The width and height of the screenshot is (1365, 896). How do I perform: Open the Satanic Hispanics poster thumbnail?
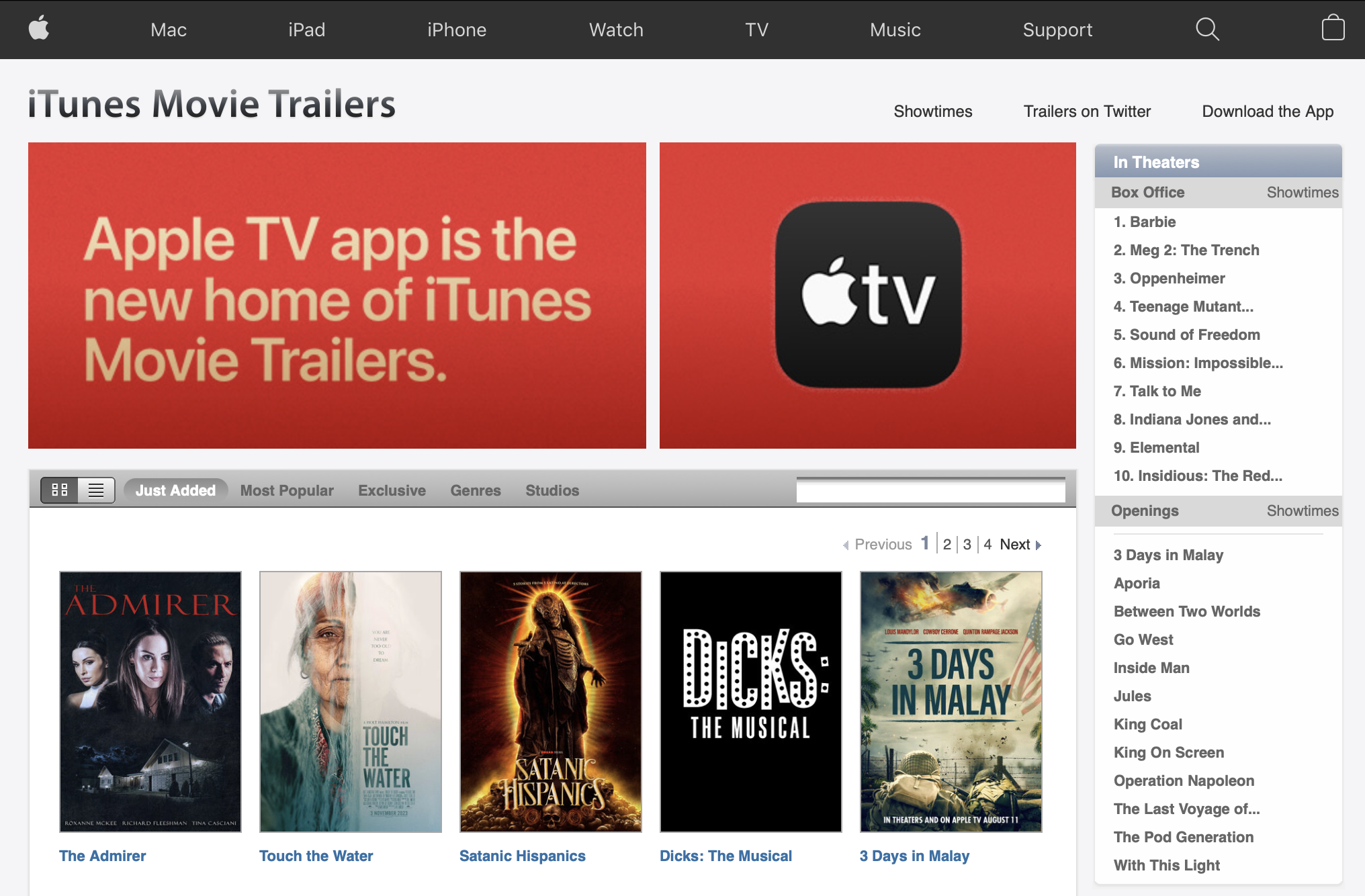pyautogui.click(x=550, y=701)
